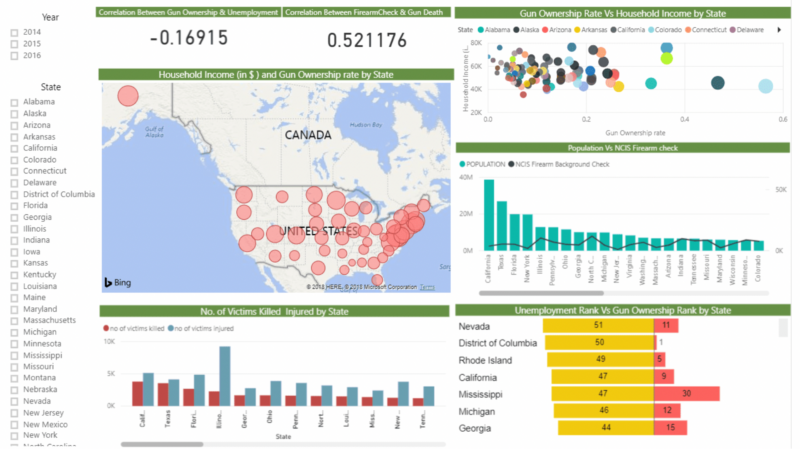Click the large bubble over western Canada

pyautogui.click(x=128, y=97)
